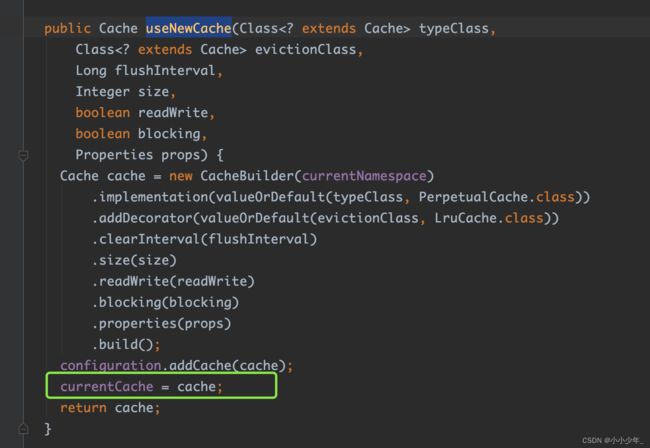Screen dimensions: 650x448
Task: Click the .addDecorator call
Action: coord(142,218)
